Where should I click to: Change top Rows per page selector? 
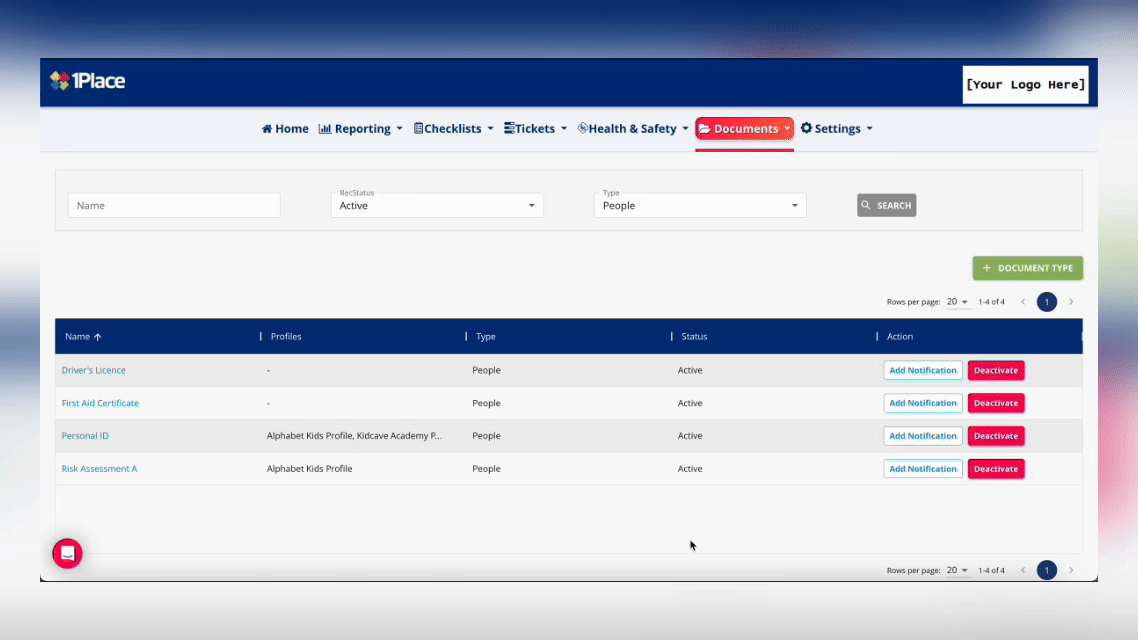coord(958,302)
